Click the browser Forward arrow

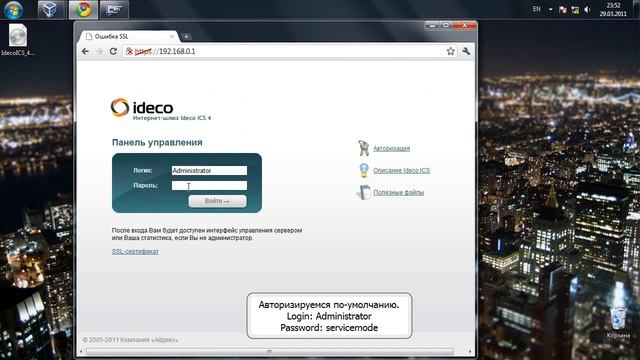99,51
